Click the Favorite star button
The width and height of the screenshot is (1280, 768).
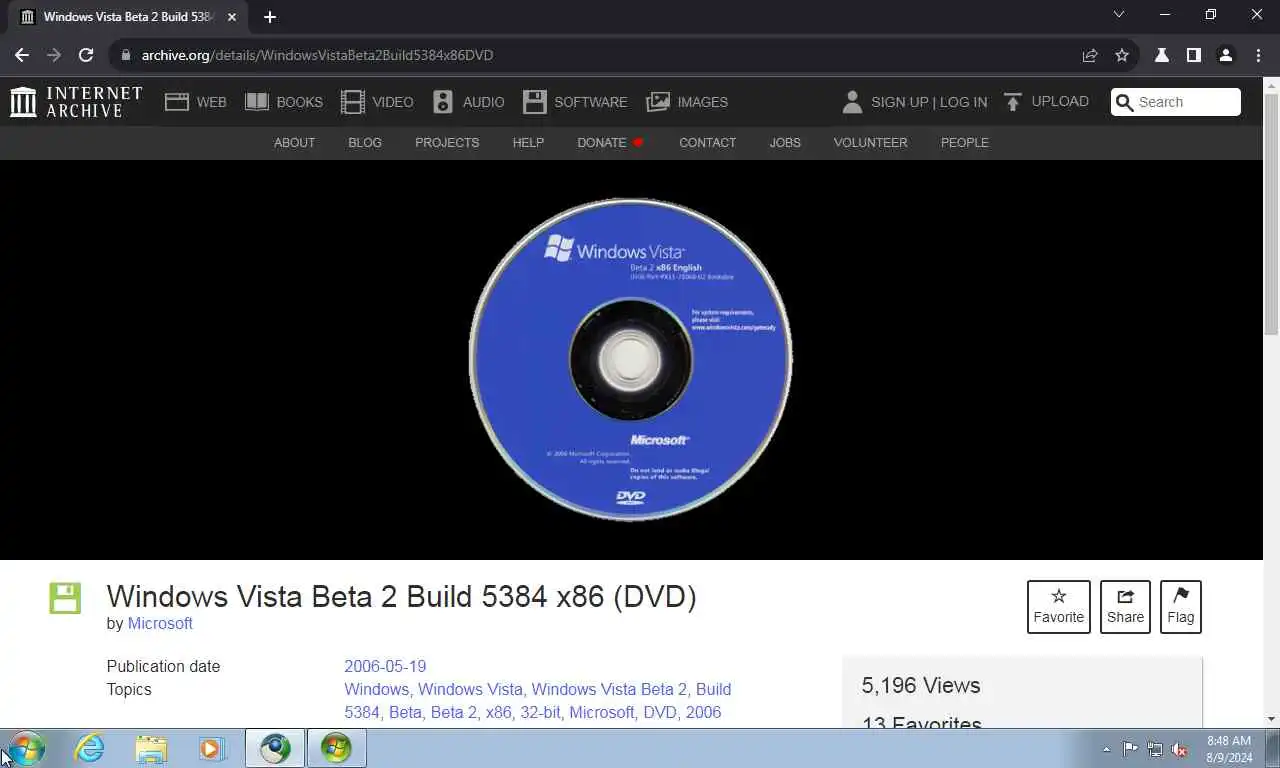(1059, 607)
